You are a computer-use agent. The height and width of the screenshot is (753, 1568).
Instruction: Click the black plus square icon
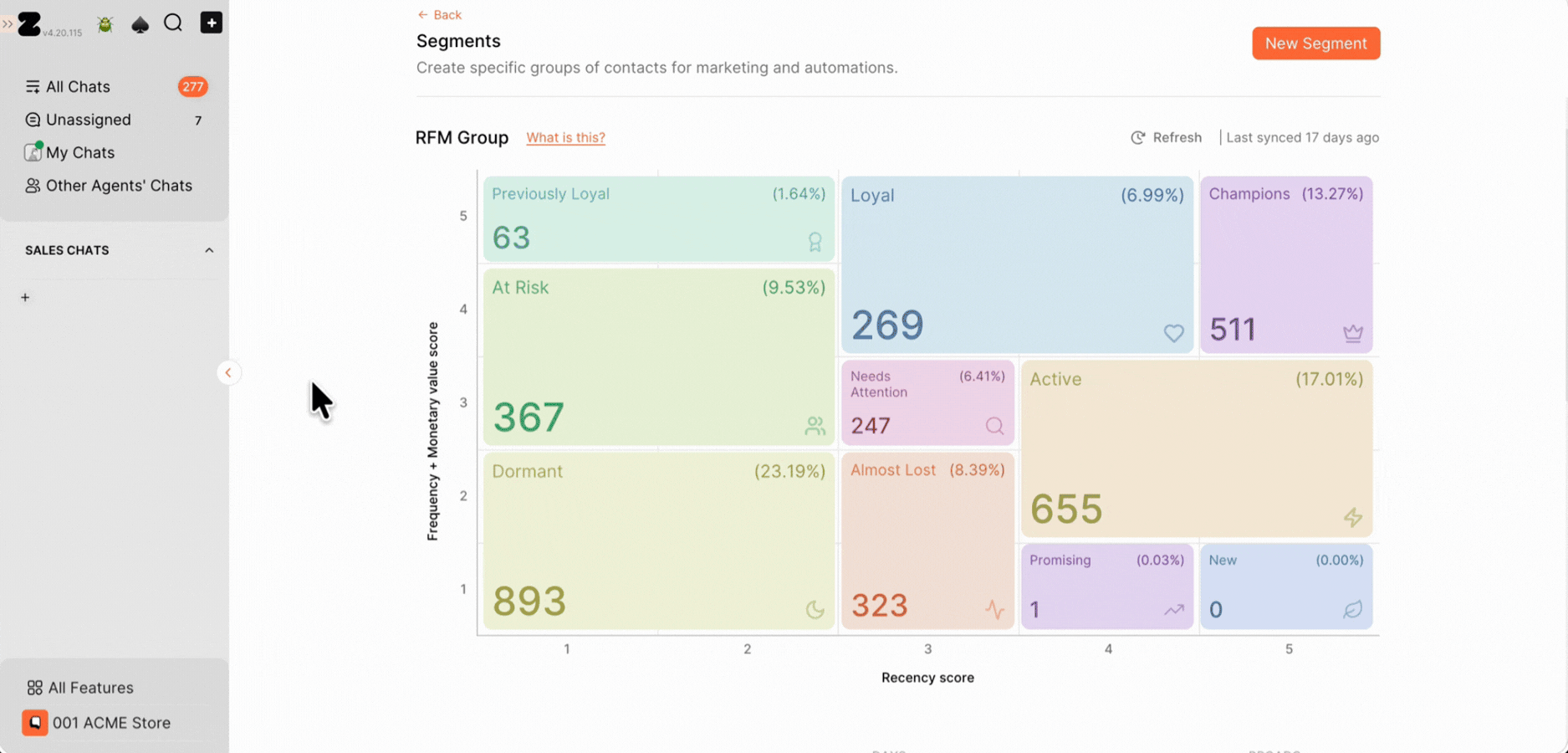[212, 23]
